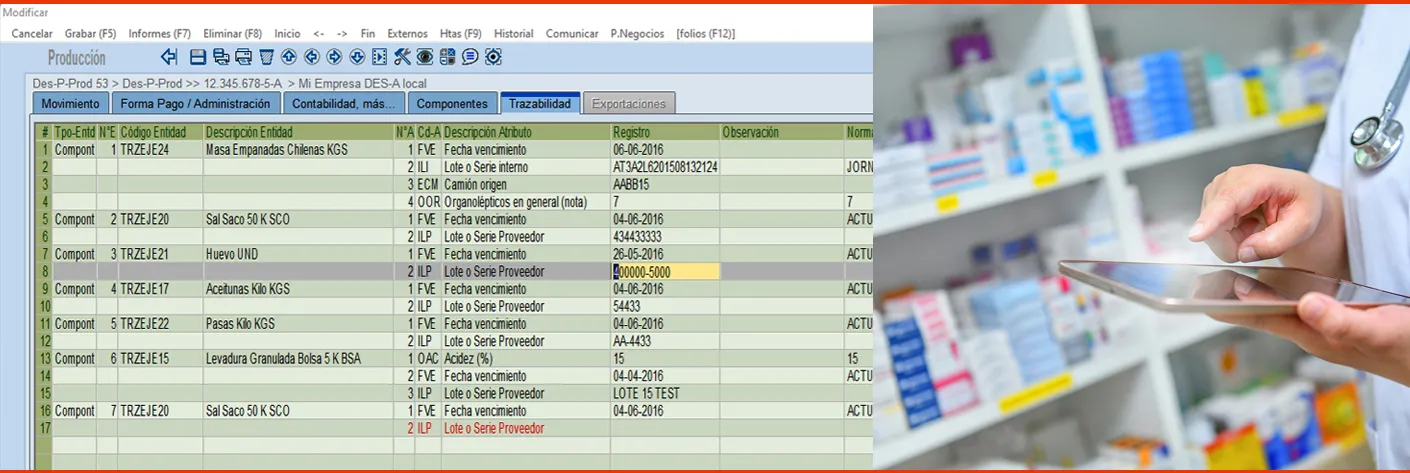Switch to Forma Pago / Administración tab
Viewport: 1410px width, 473px height.
(x=195, y=103)
